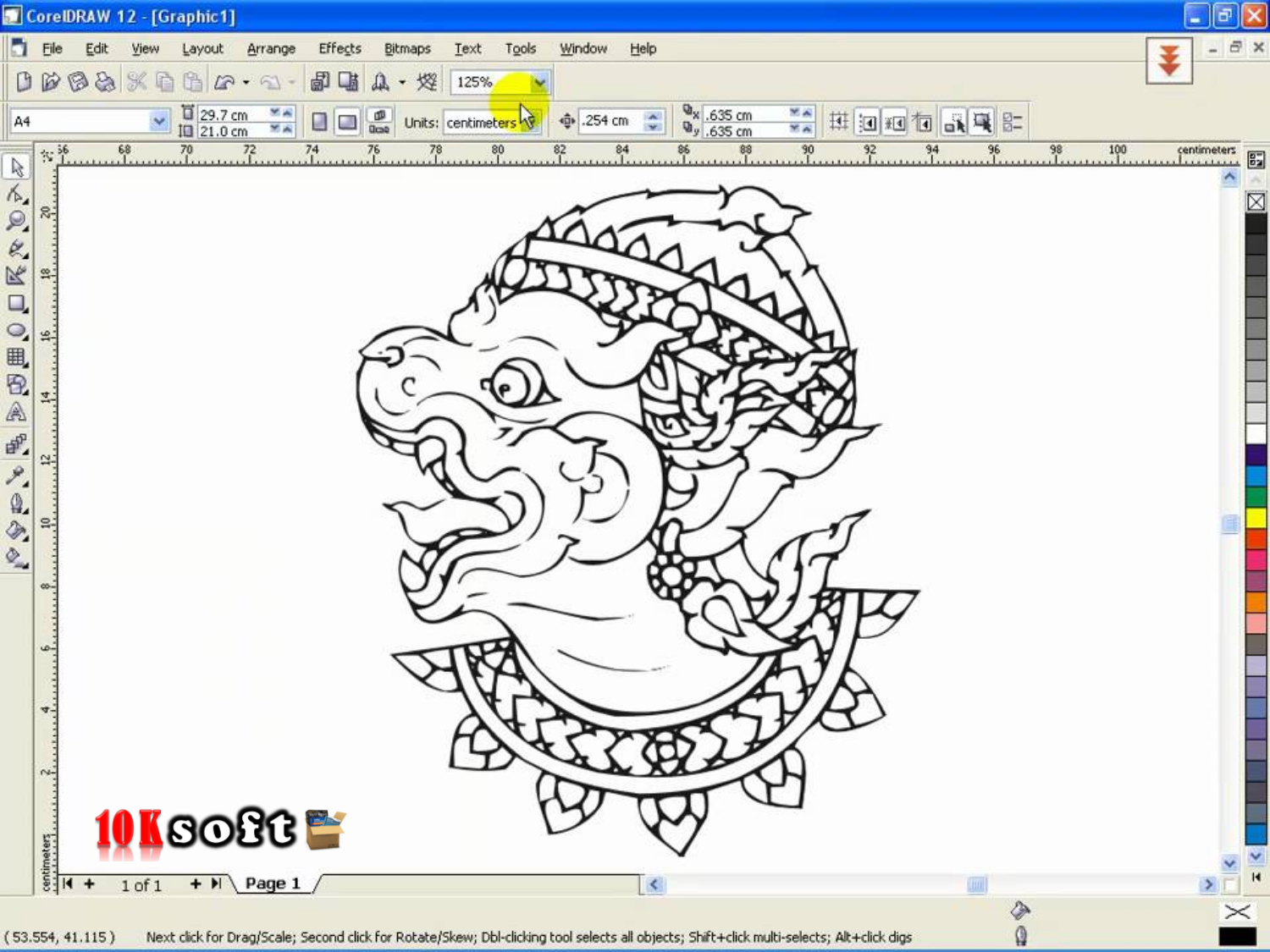The image size is (1270, 952).
Task: Choose the Ellipse tool
Action: click(x=16, y=330)
